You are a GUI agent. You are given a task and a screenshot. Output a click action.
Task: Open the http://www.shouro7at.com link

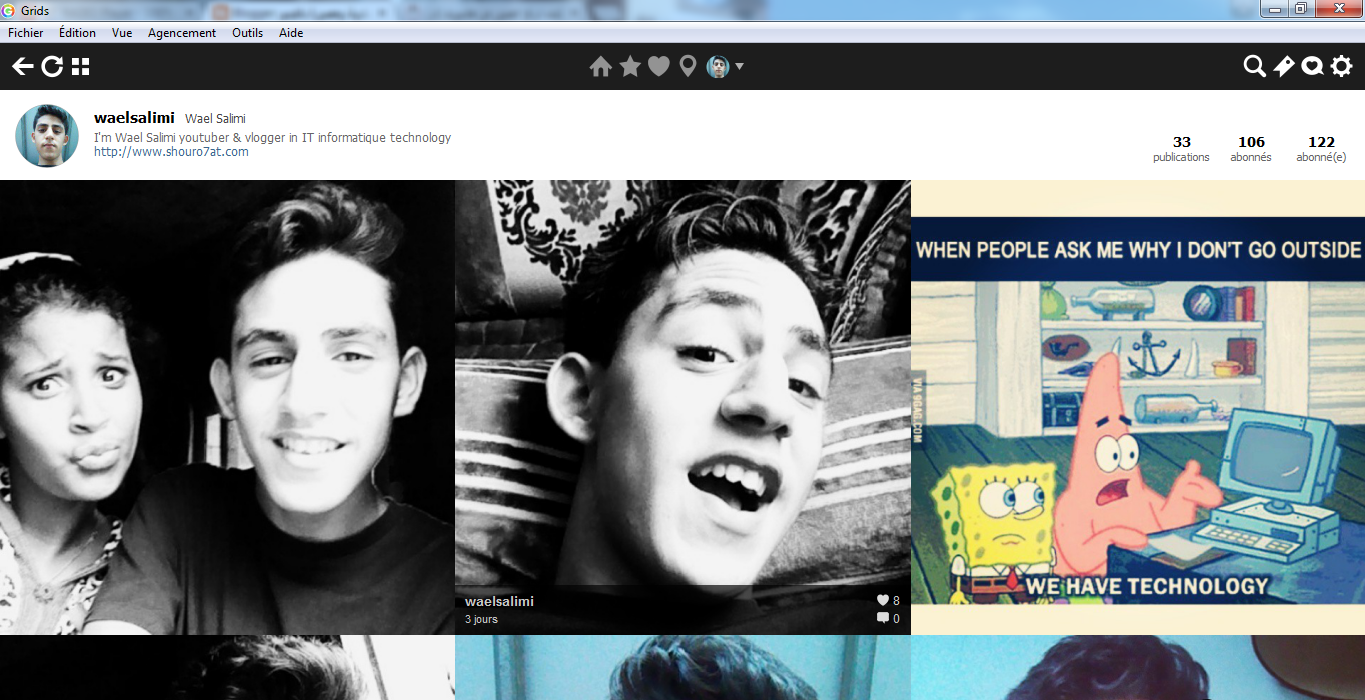(x=171, y=152)
